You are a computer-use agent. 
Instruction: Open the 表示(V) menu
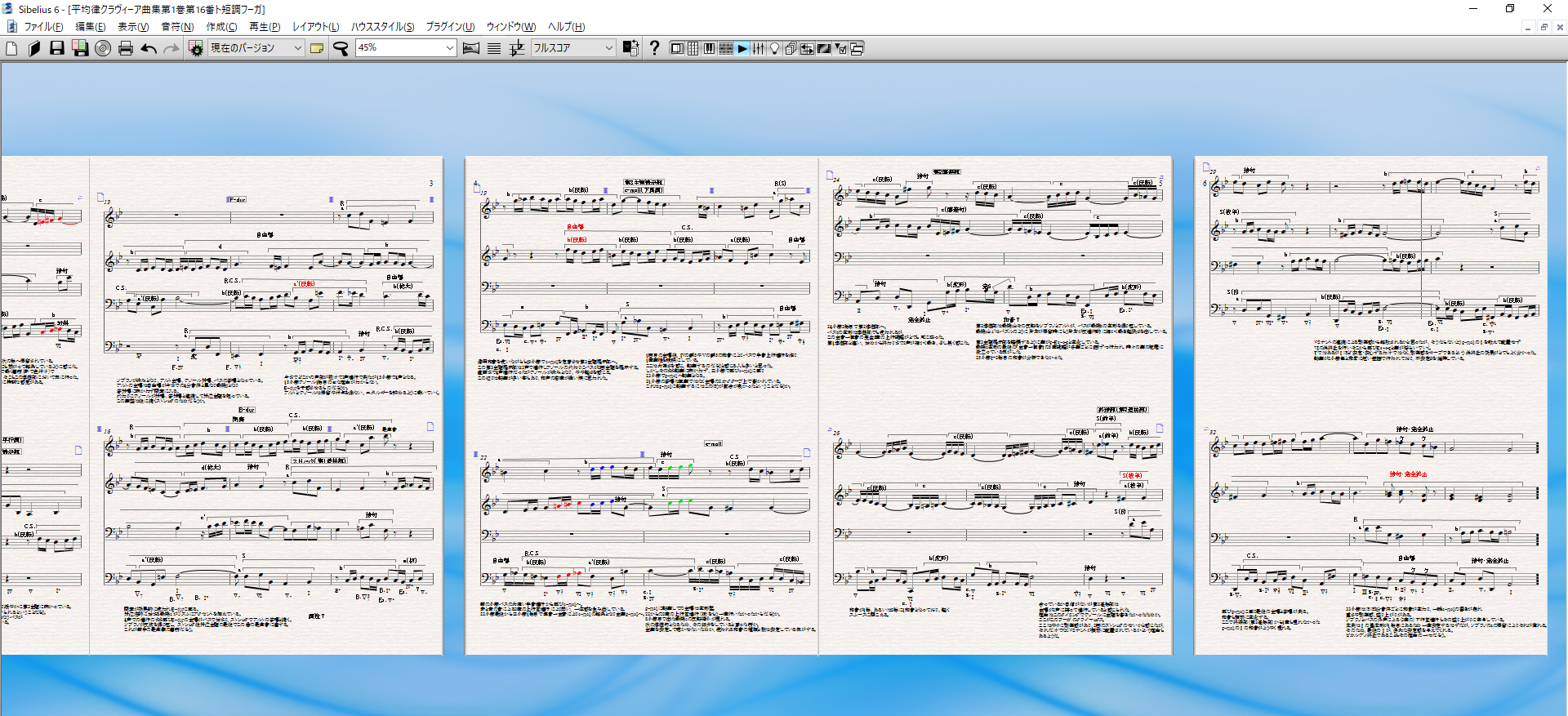[x=133, y=27]
